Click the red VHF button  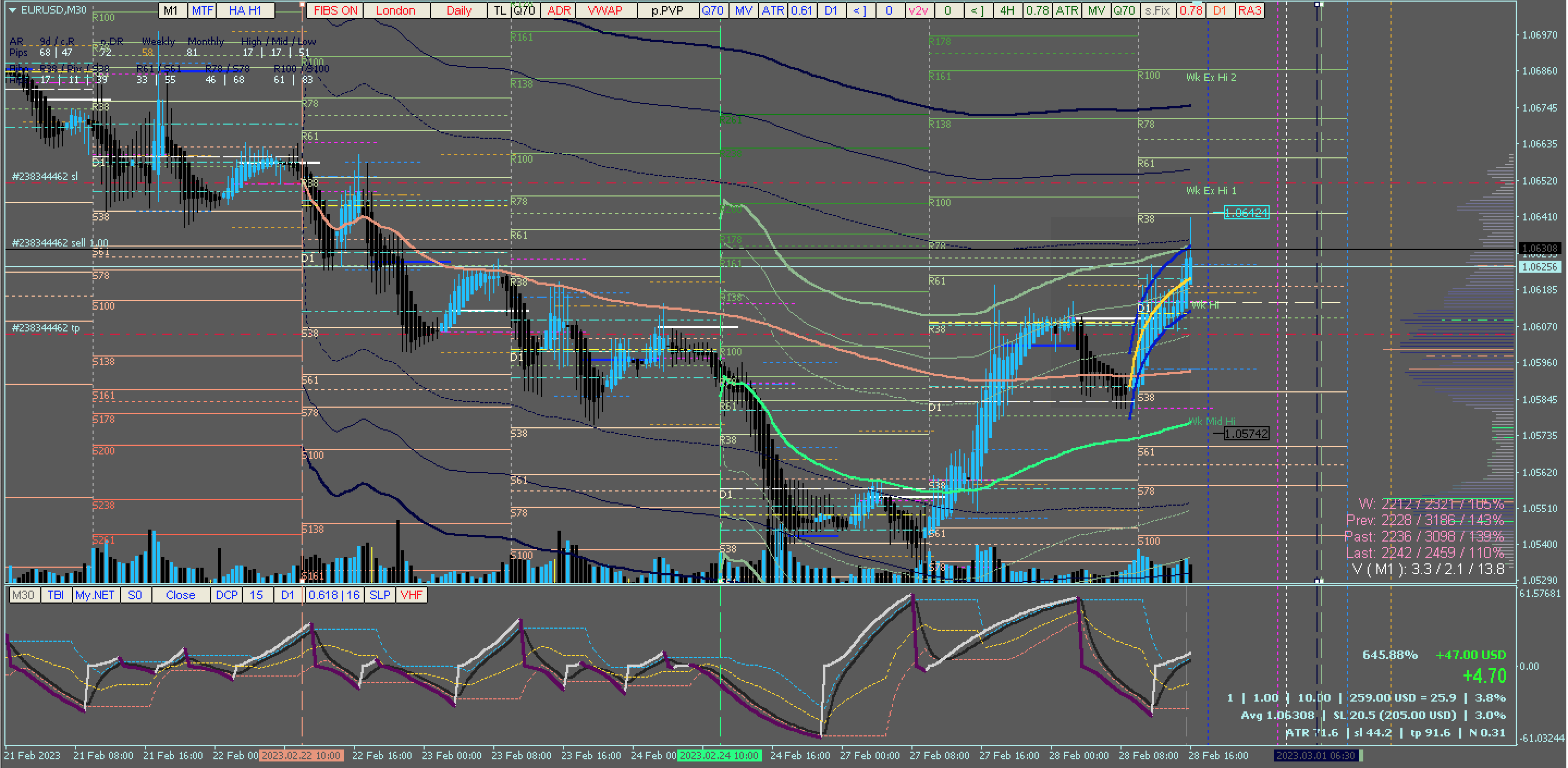tap(412, 595)
